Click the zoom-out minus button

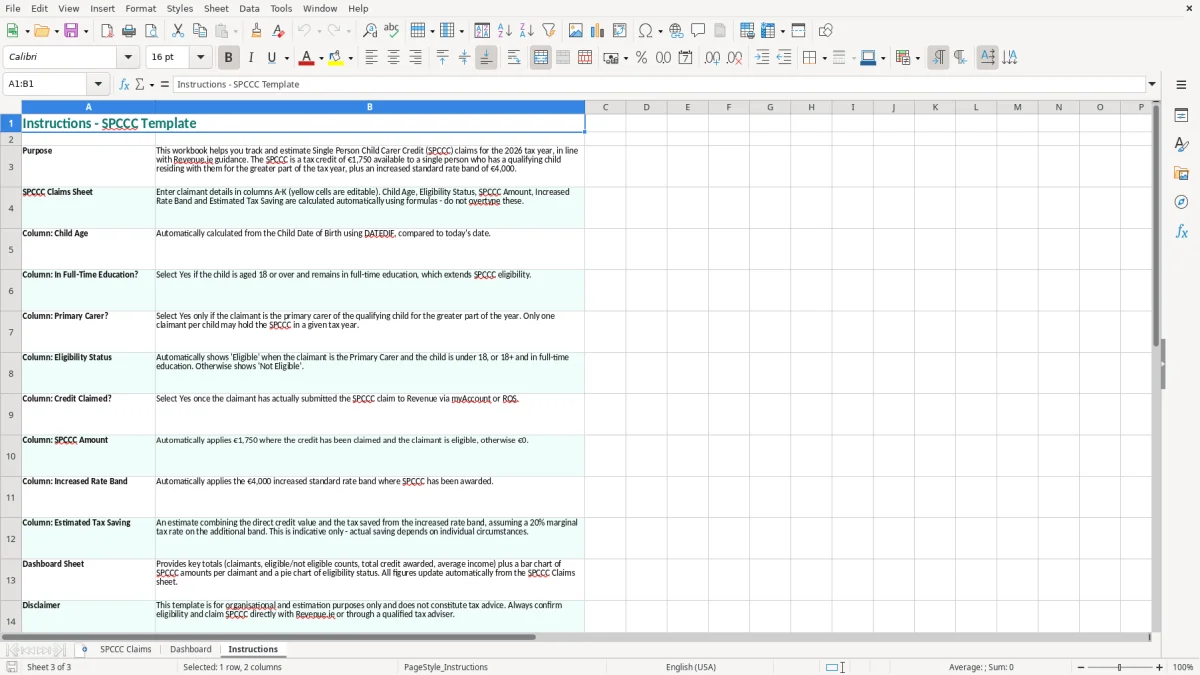(x=1079, y=667)
